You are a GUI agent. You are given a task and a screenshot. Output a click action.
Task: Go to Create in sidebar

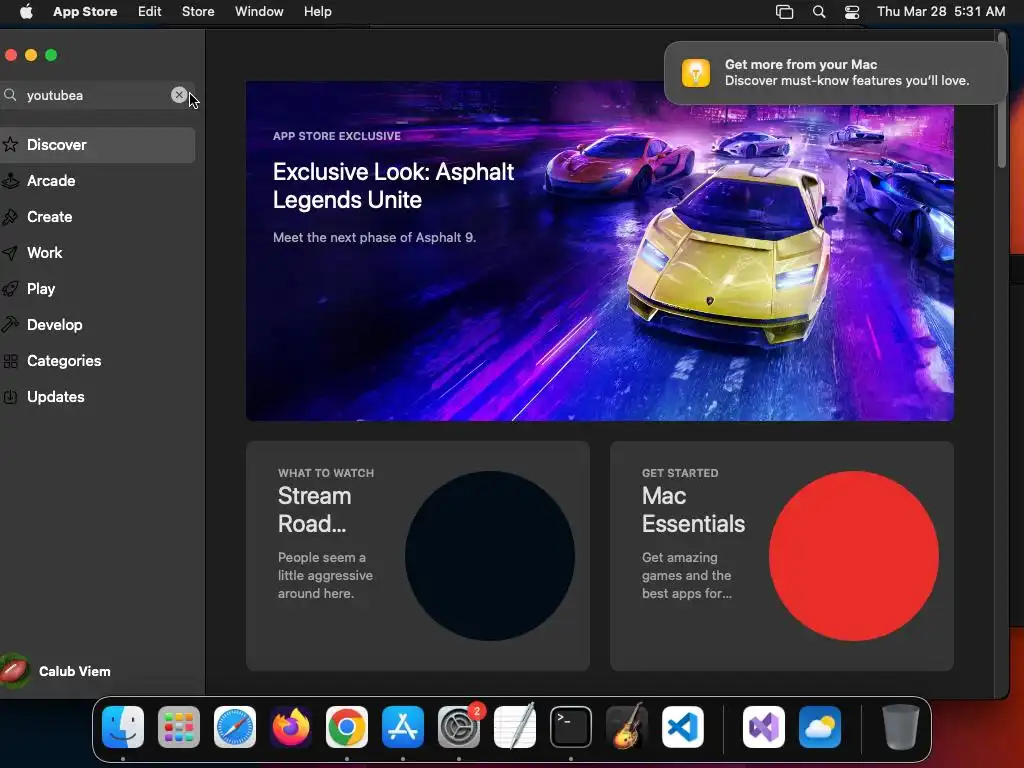(97, 217)
